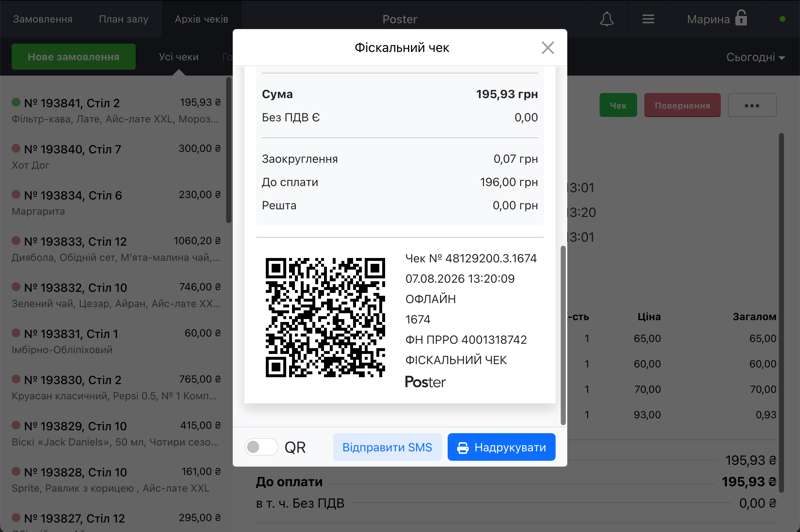The image size is (800, 532).
Task: Click the Сума 195,93 грн amount
Action: 507,94
